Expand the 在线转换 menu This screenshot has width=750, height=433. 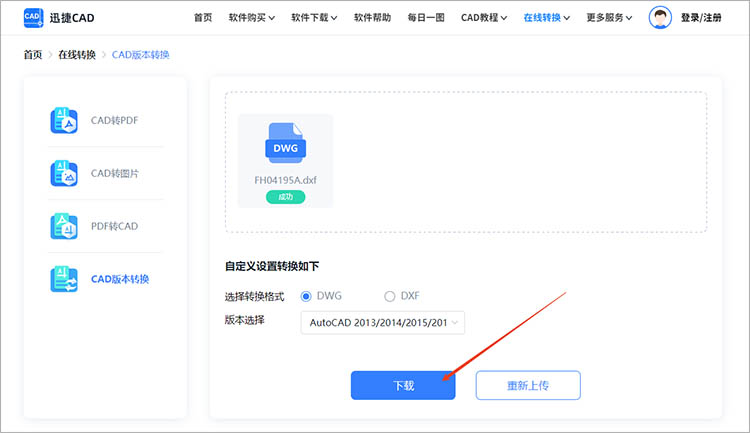click(547, 18)
